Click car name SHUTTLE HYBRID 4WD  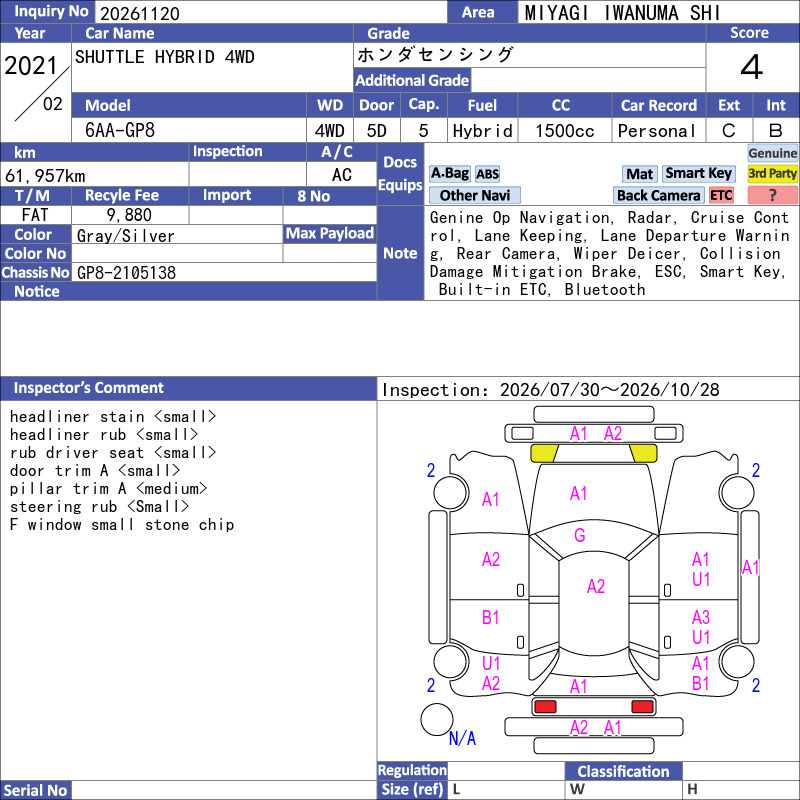[164, 57]
